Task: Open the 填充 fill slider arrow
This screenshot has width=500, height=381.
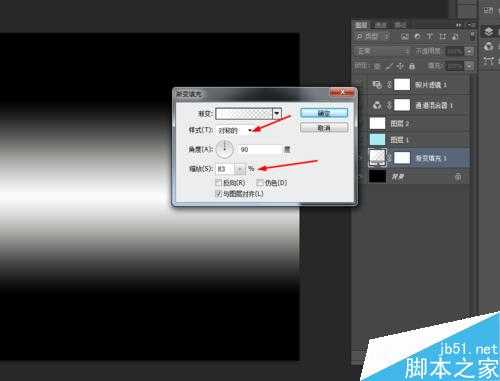Action: [469, 66]
